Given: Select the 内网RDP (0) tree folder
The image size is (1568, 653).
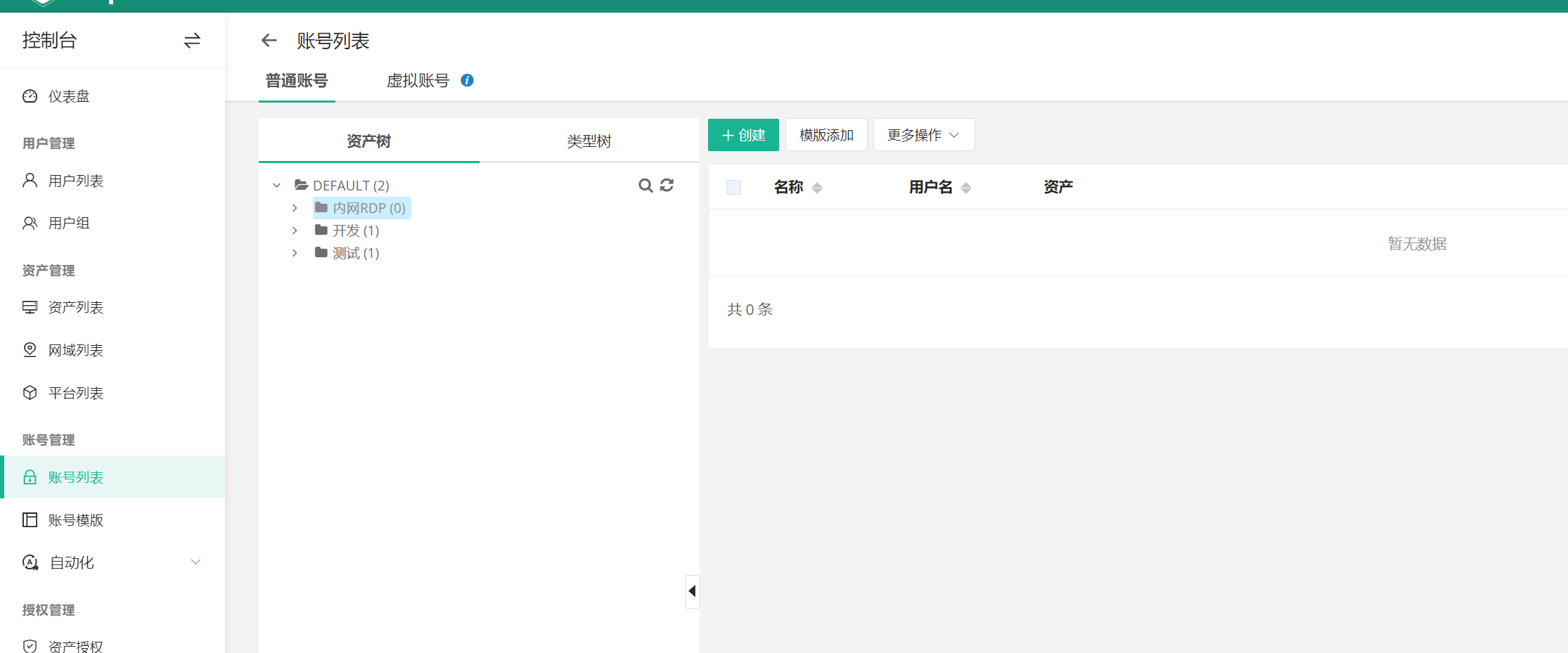Looking at the screenshot, I should [368, 208].
